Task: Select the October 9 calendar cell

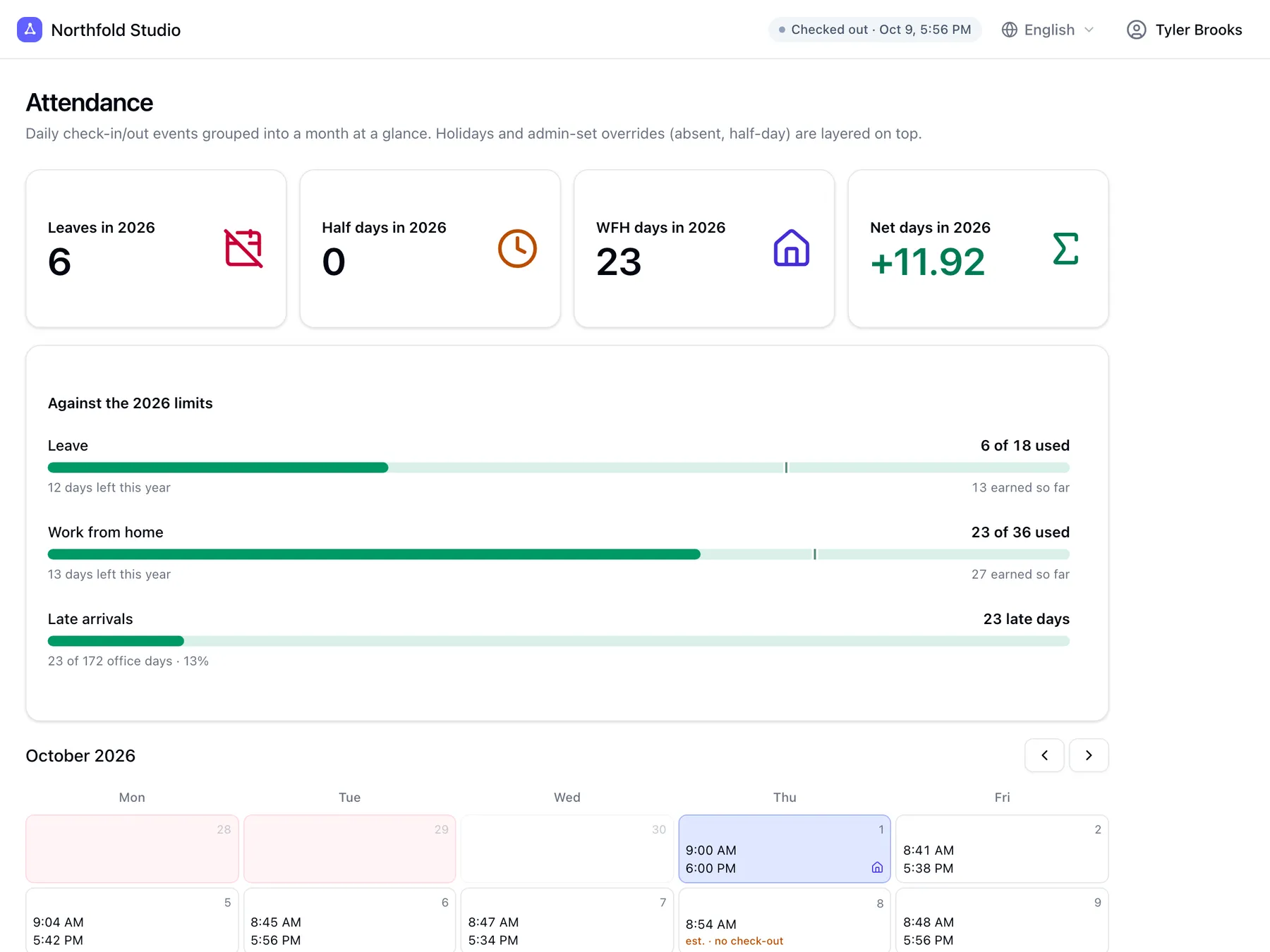Action: tap(1002, 920)
